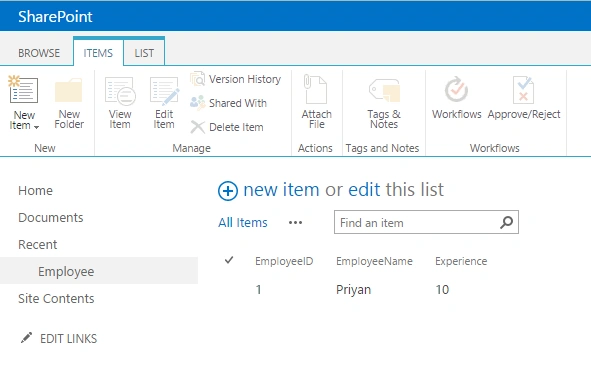Switch to the LIST ribbon tab
591x384 pixels.
144,53
